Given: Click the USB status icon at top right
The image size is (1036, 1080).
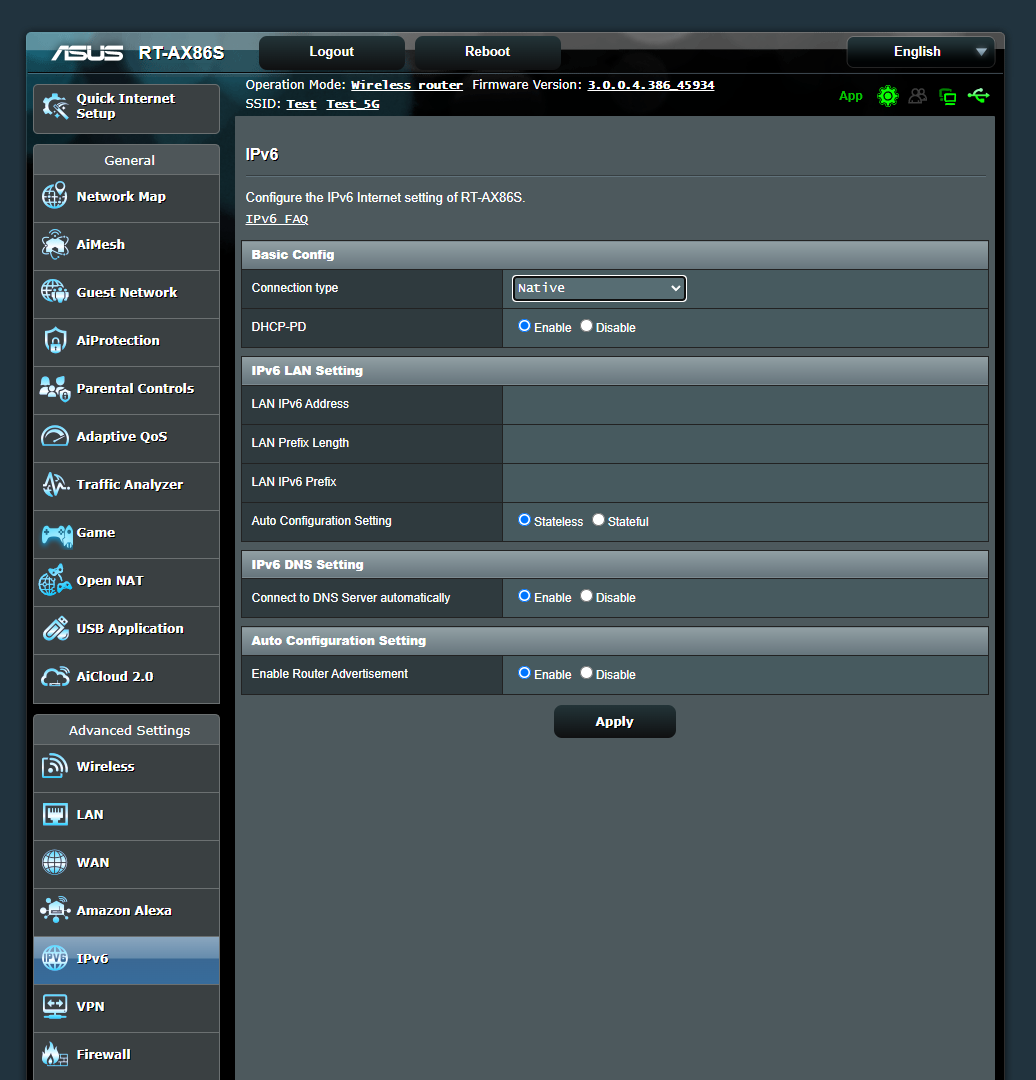Looking at the screenshot, I should [x=978, y=96].
